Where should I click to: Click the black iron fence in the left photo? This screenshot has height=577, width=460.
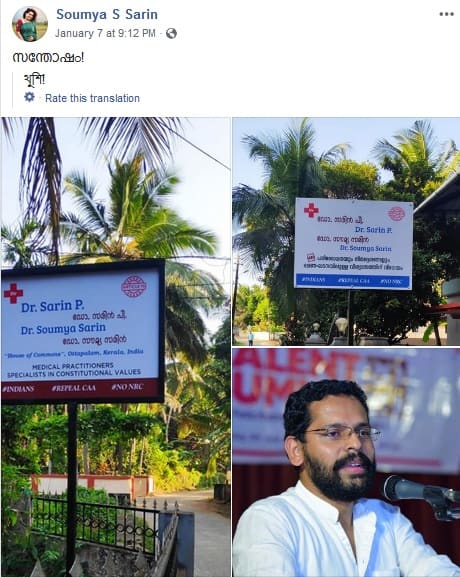[96, 522]
